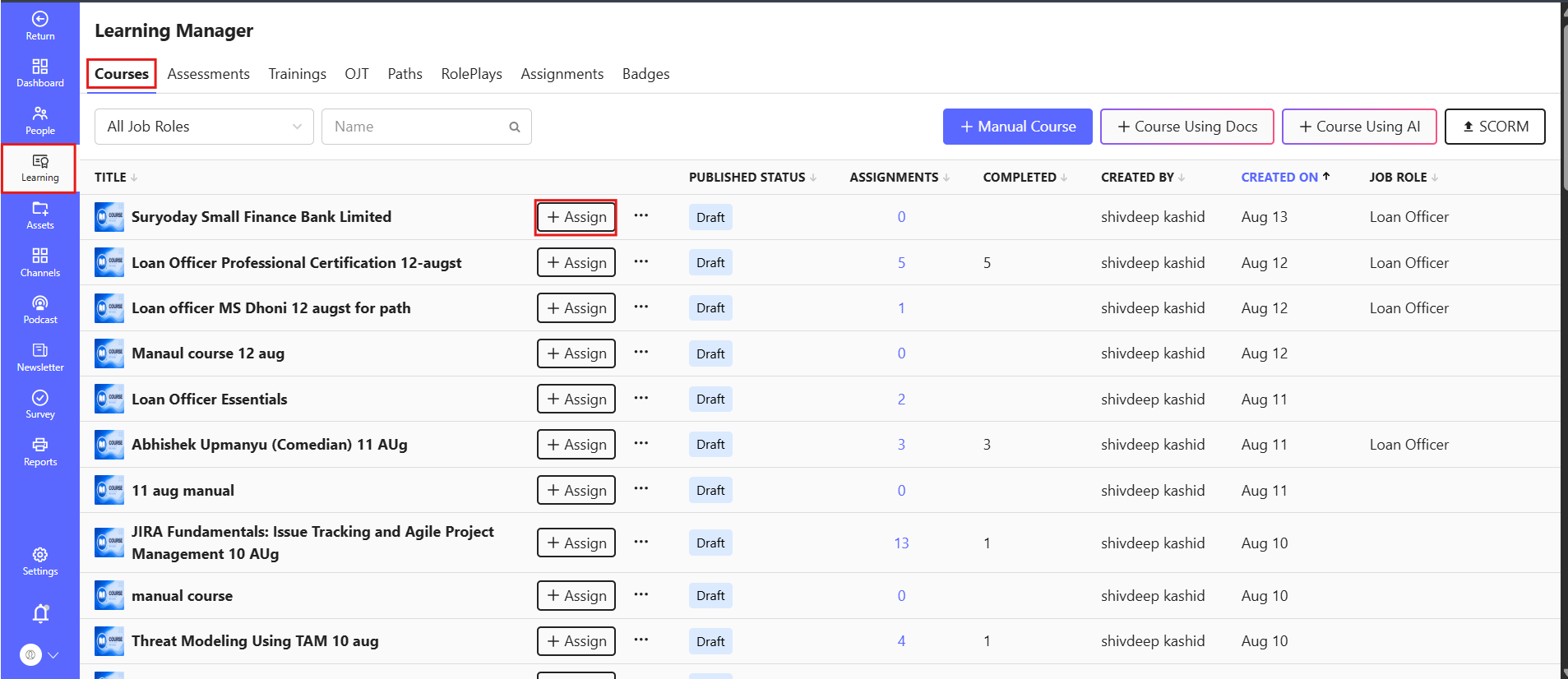
Task: Open the Dashboard from sidebar
Action: 39,73
